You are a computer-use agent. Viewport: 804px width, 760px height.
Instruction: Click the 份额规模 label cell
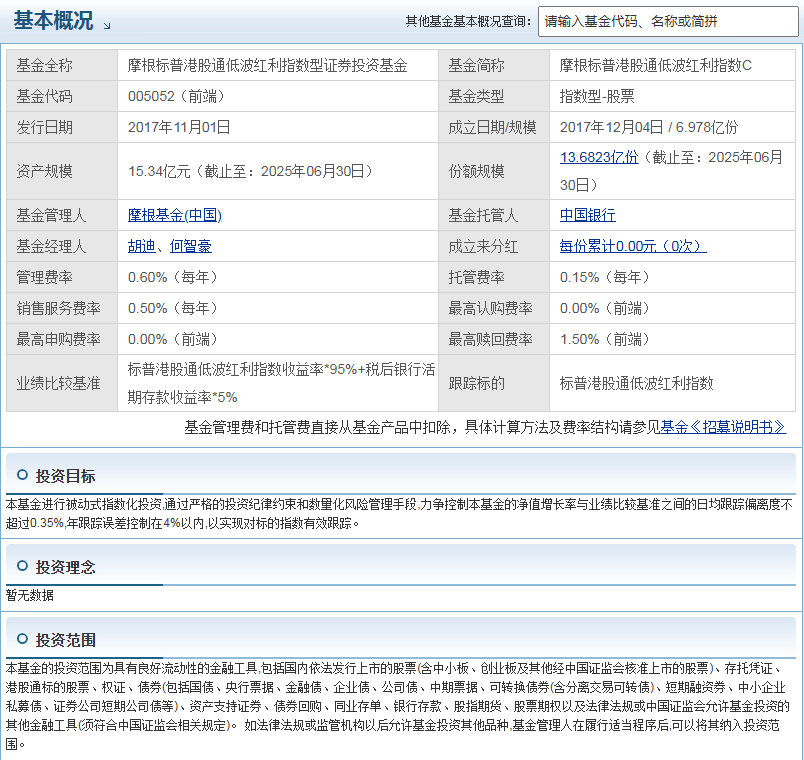tap(494, 171)
